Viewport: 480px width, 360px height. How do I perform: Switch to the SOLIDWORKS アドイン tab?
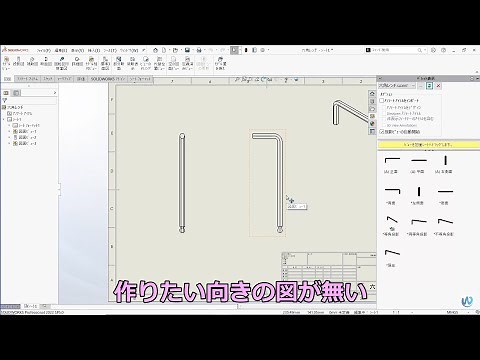click(x=107, y=79)
